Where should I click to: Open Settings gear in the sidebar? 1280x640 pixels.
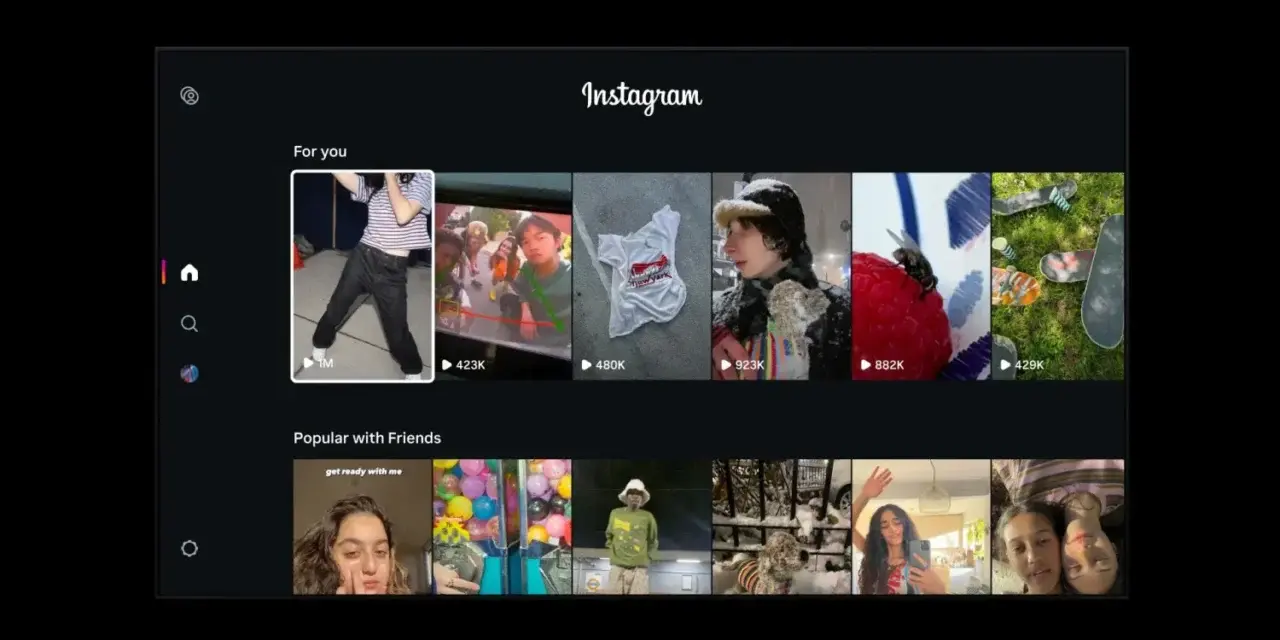[189, 548]
